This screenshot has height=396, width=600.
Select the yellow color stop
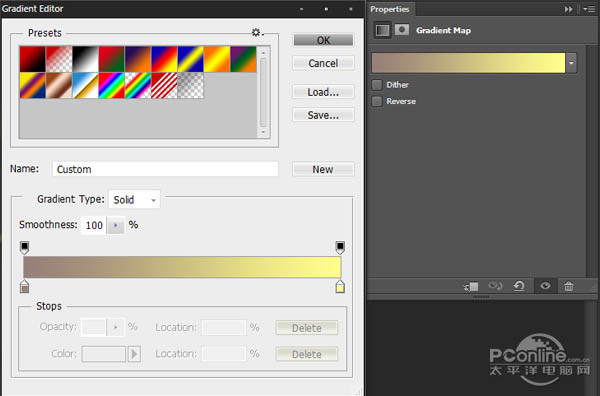pyautogui.click(x=340, y=287)
